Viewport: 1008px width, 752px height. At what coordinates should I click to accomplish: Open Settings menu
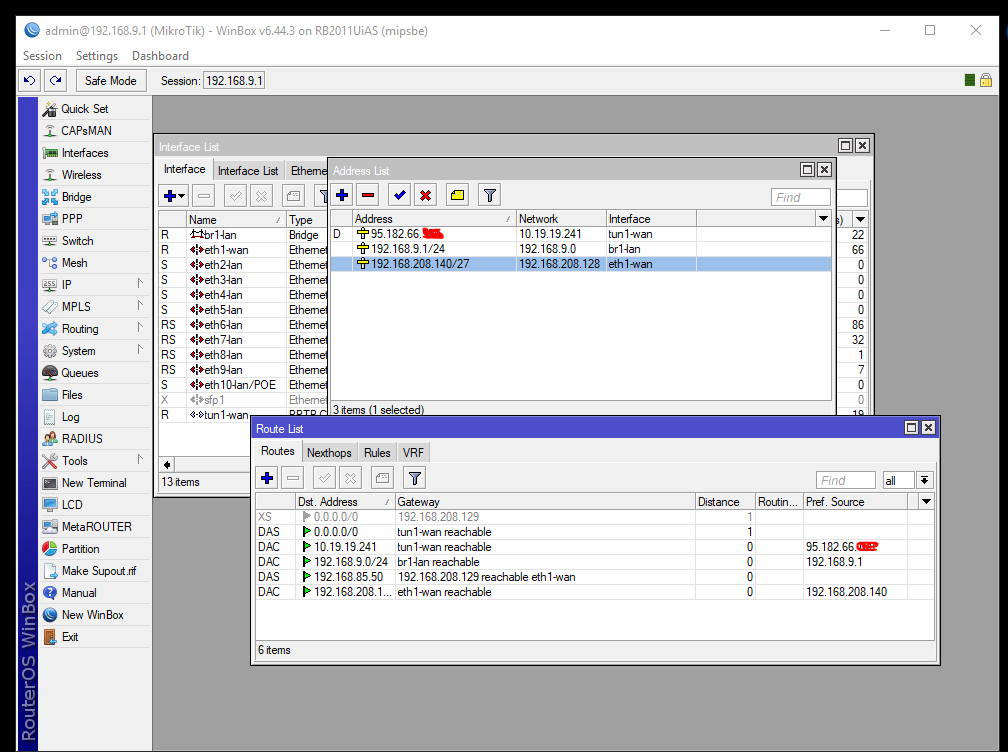pyautogui.click(x=97, y=56)
